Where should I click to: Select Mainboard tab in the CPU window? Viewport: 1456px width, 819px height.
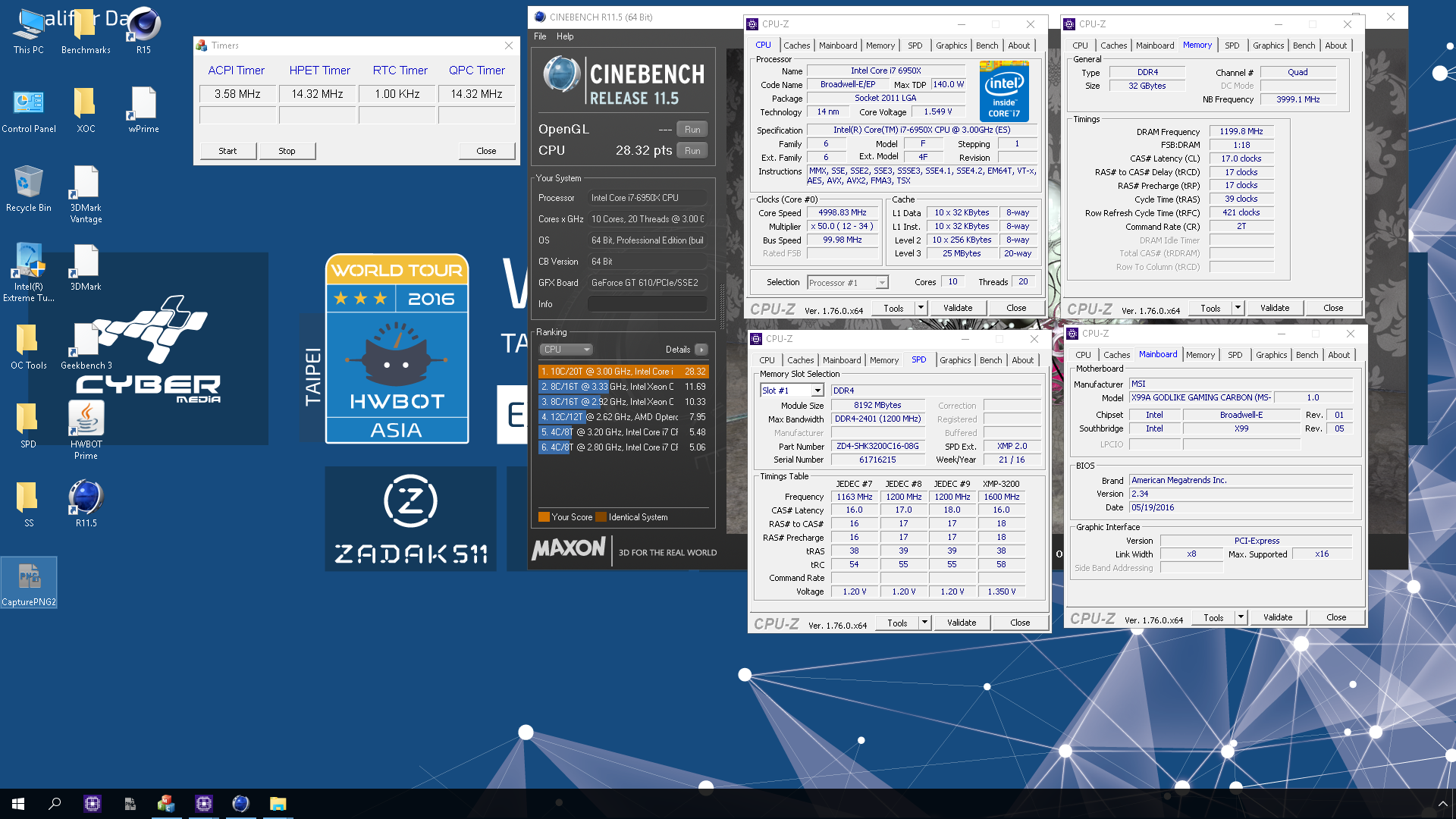click(x=838, y=45)
